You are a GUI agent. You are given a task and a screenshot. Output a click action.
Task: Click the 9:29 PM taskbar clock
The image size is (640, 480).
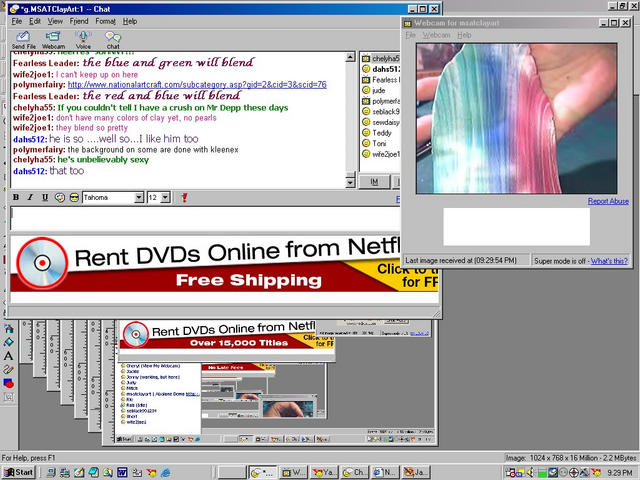(619, 472)
